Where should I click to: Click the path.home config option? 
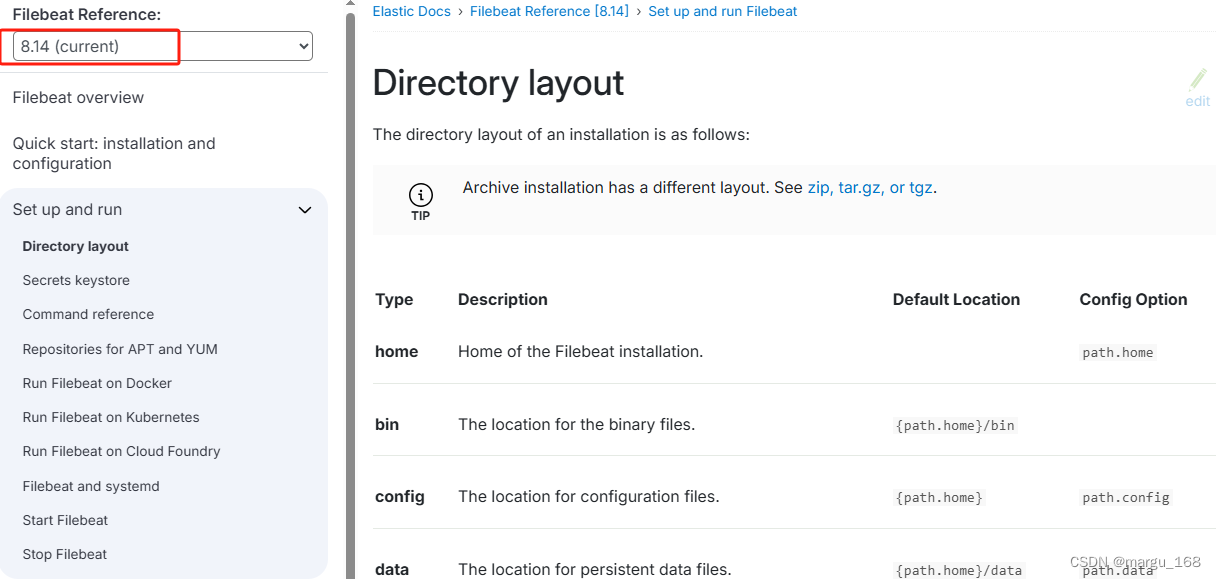point(1118,352)
